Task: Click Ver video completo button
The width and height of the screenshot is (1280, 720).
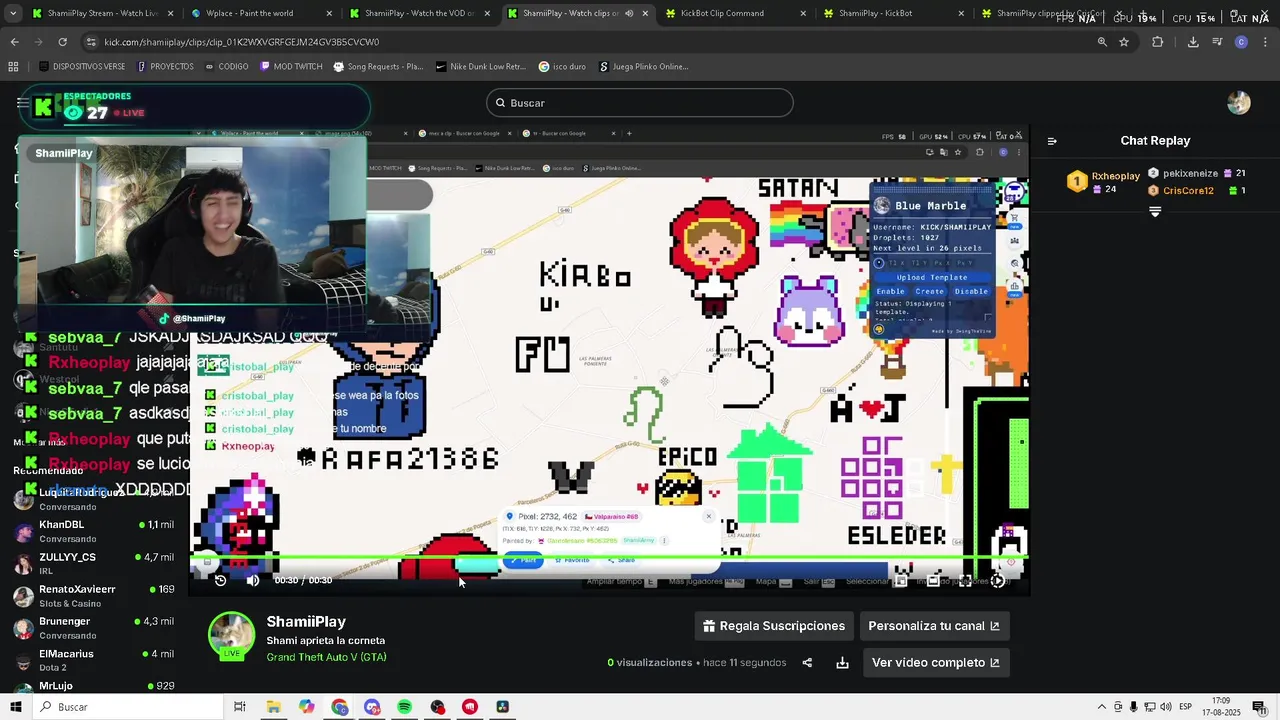Action: (x=935, y=662)
